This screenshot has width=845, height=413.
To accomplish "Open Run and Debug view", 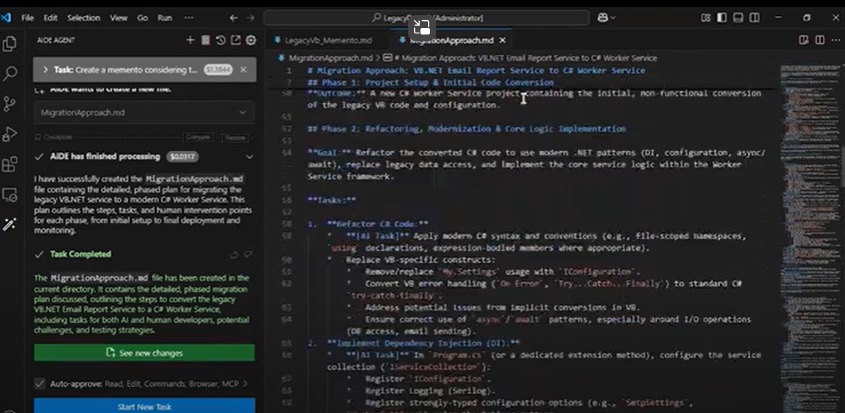I will 11,133.
